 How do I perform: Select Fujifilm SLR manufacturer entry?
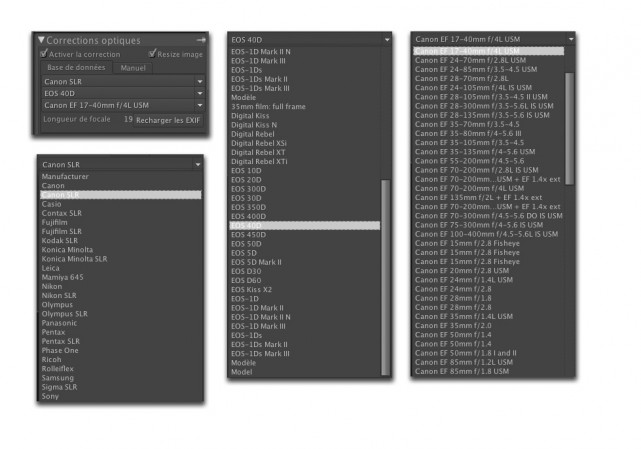tap(62, 231)
